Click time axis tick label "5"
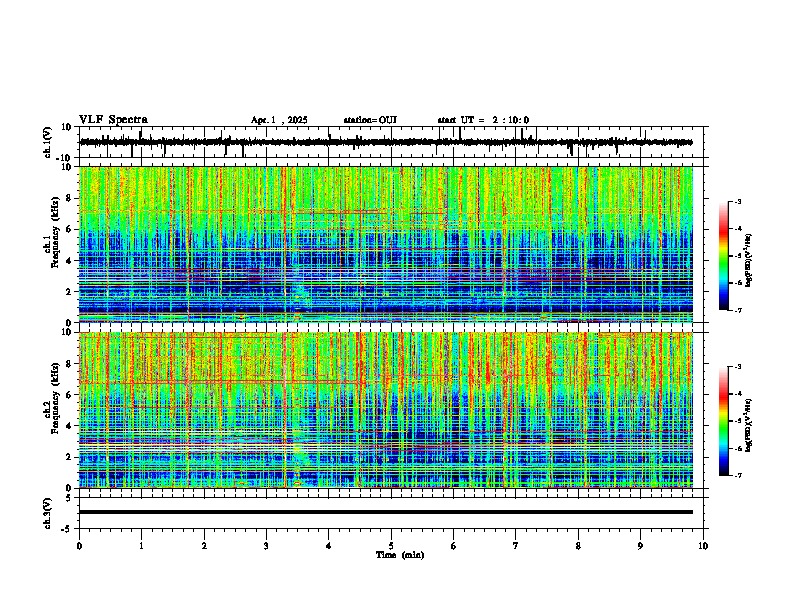 pos(391,546)
